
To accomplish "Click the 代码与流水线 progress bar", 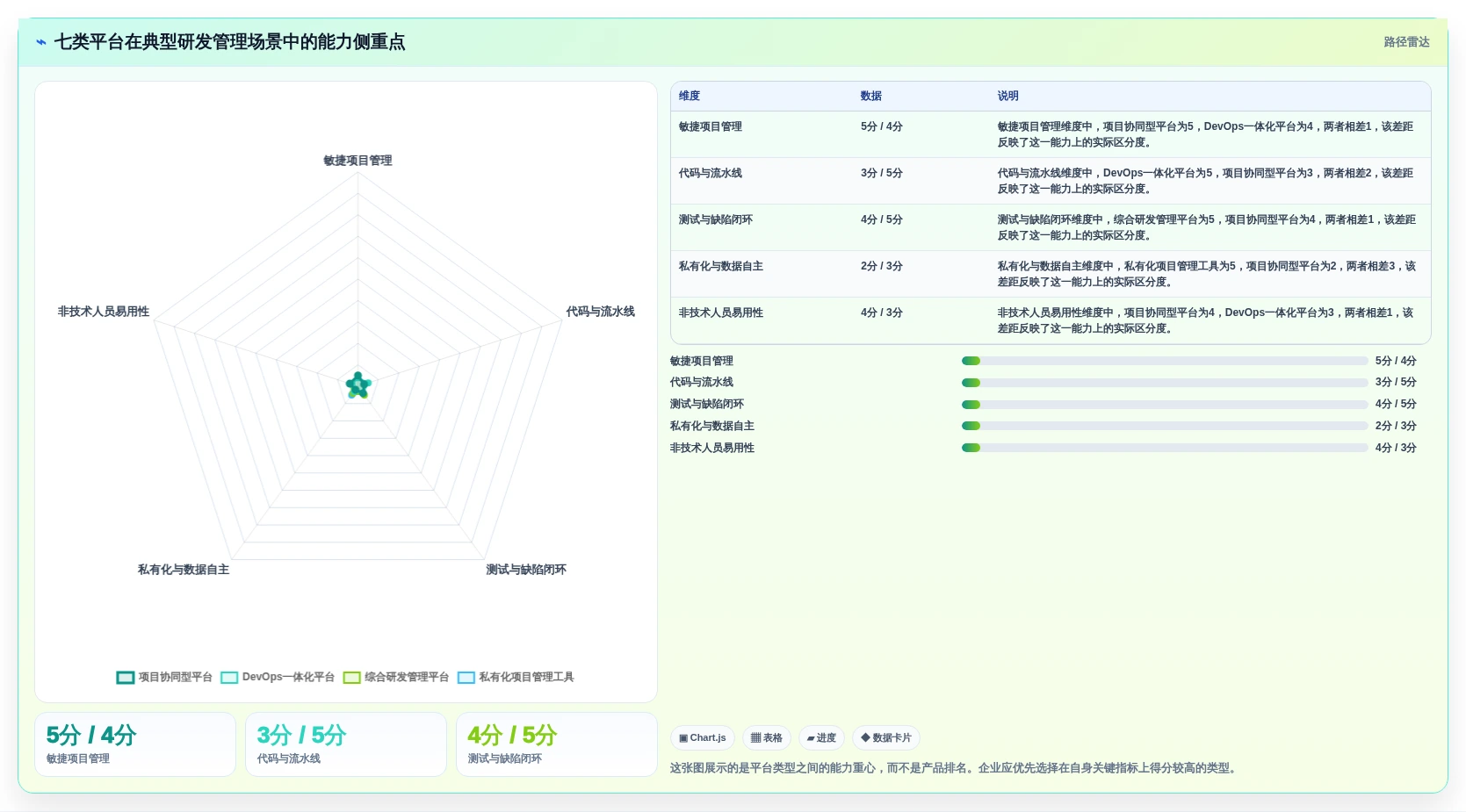I will tap(1165, 383).
